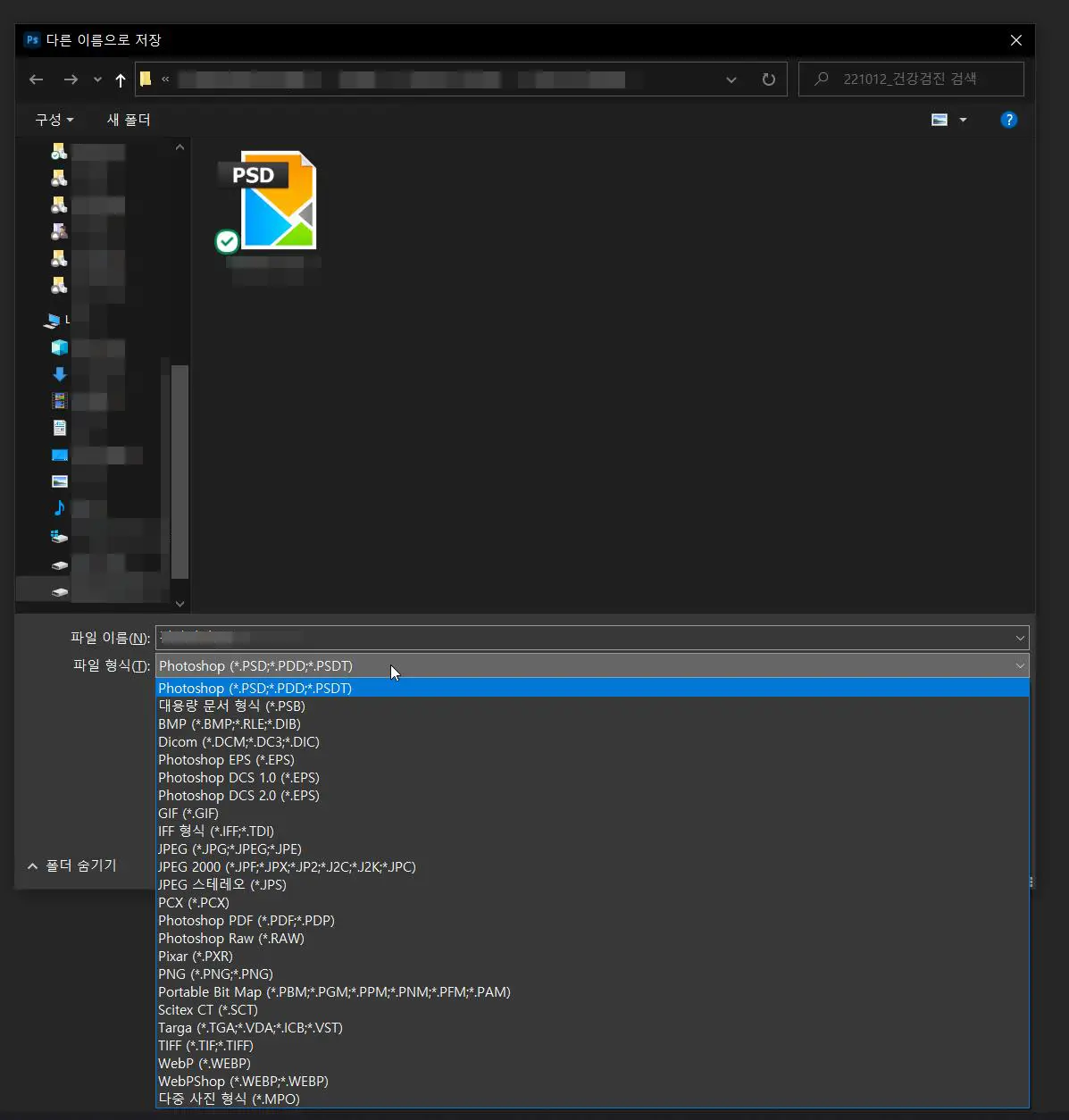This screenshot has width=1069, height=1120.
Task: Choose Scitex CT (*.SCT) format
Action: pos(592,1009)
